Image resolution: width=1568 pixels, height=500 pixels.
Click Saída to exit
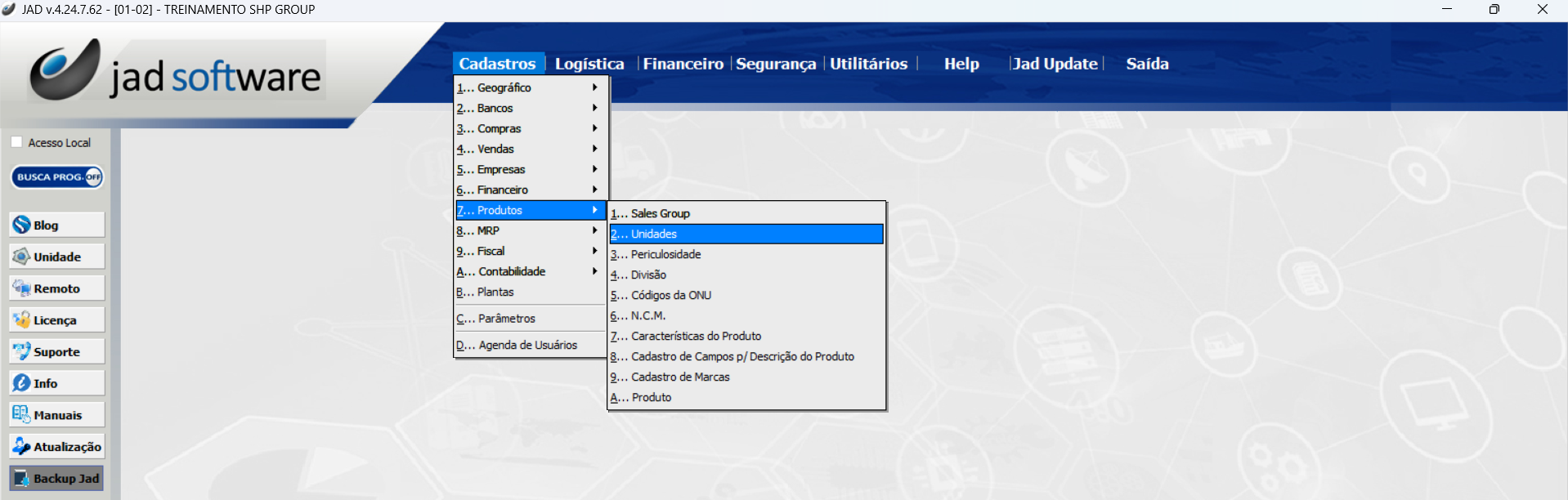click(1147, 64)
